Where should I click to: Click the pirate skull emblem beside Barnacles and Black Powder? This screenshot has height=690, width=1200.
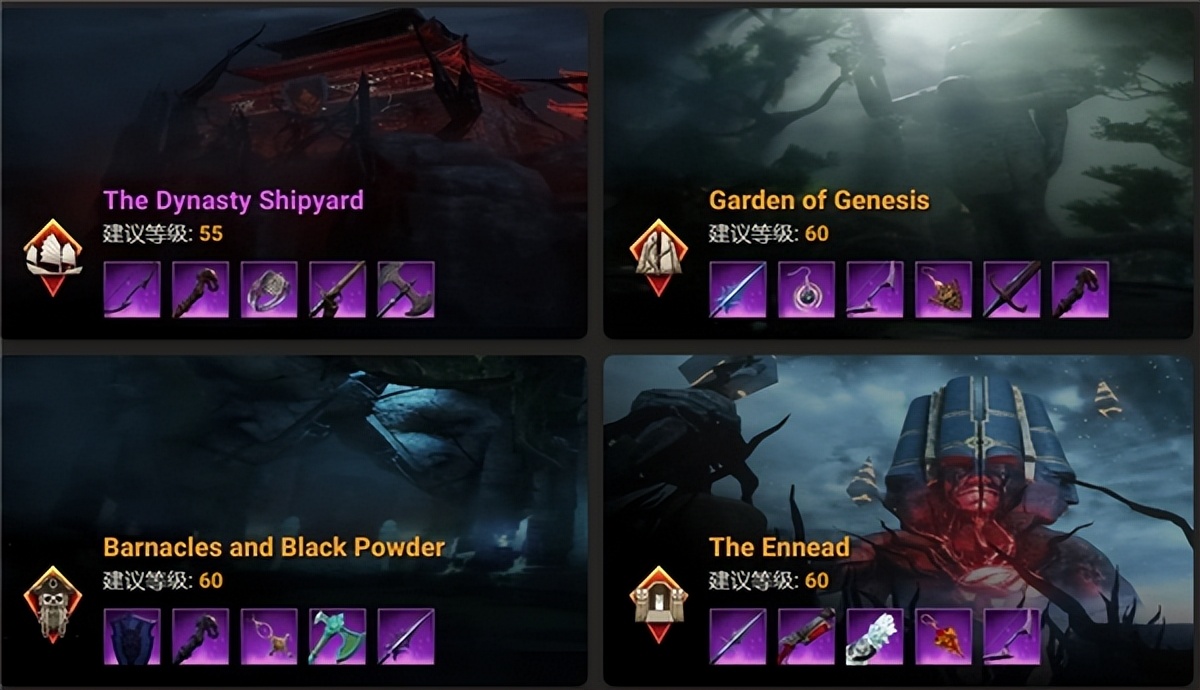point(53,604)
